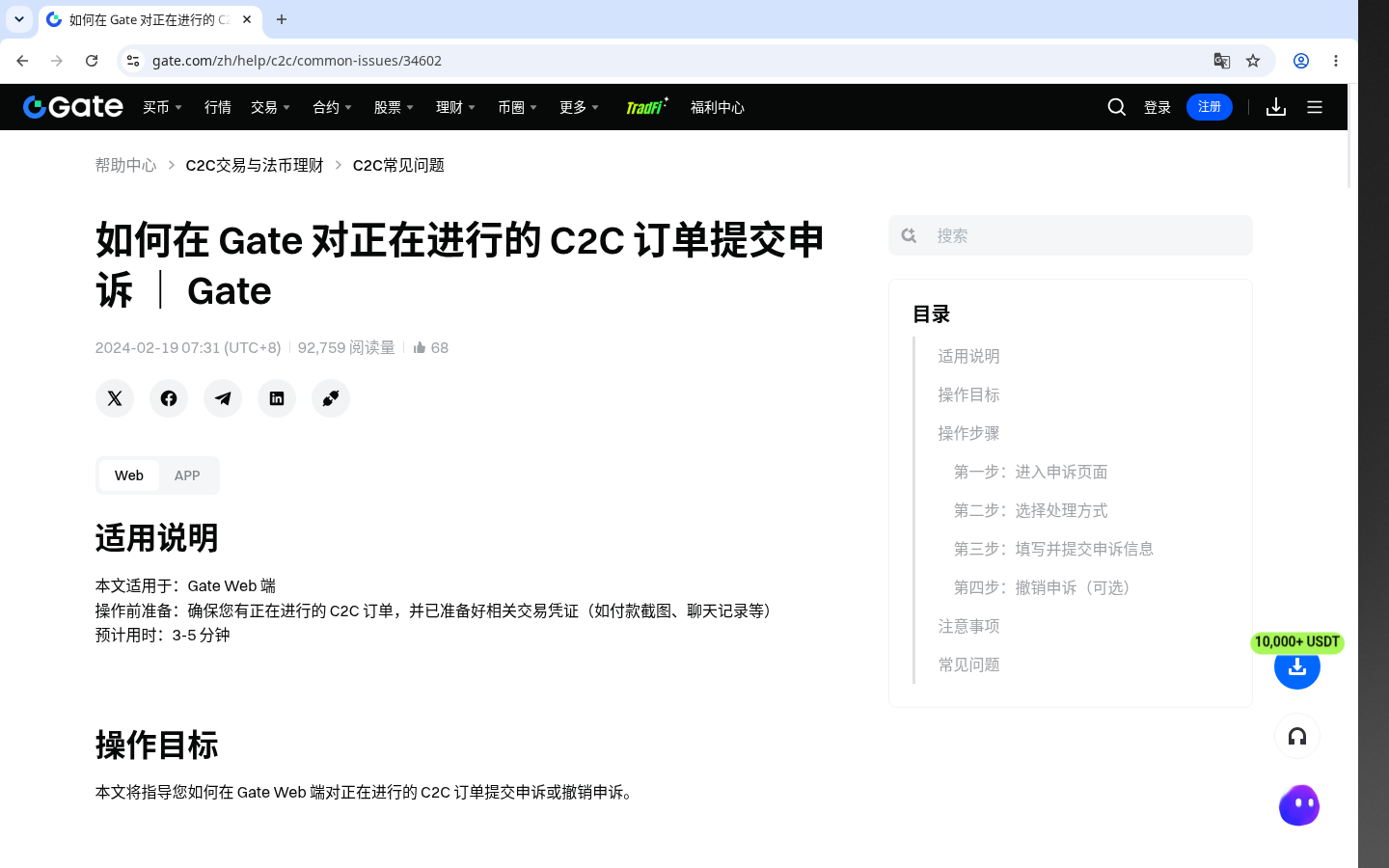Go to 帮助中心 breadcrumb link
Viewport: 1389px width, 868px height.
coord(125,165)
